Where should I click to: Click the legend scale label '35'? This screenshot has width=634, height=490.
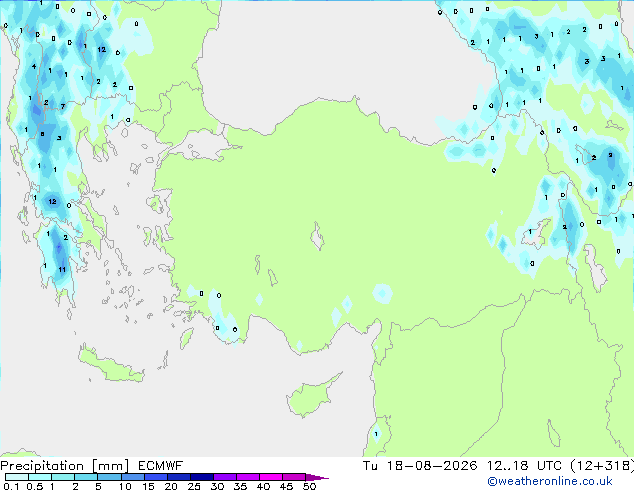tap(240, 486)
